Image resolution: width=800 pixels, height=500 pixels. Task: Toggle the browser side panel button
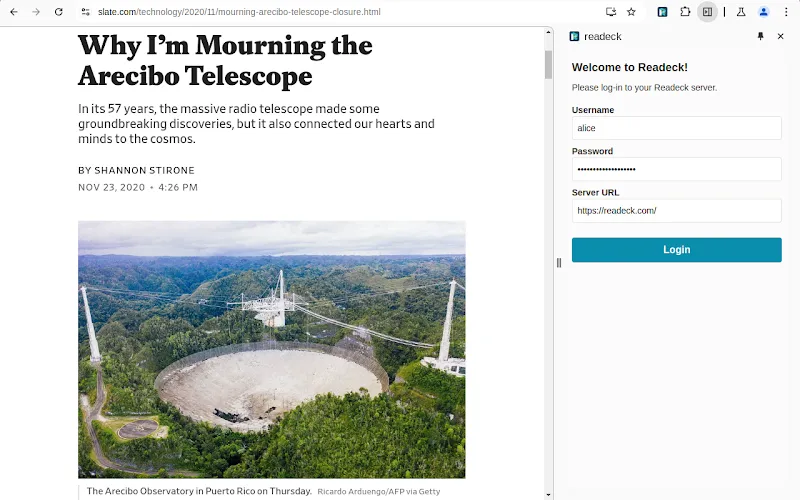point(707,12)
